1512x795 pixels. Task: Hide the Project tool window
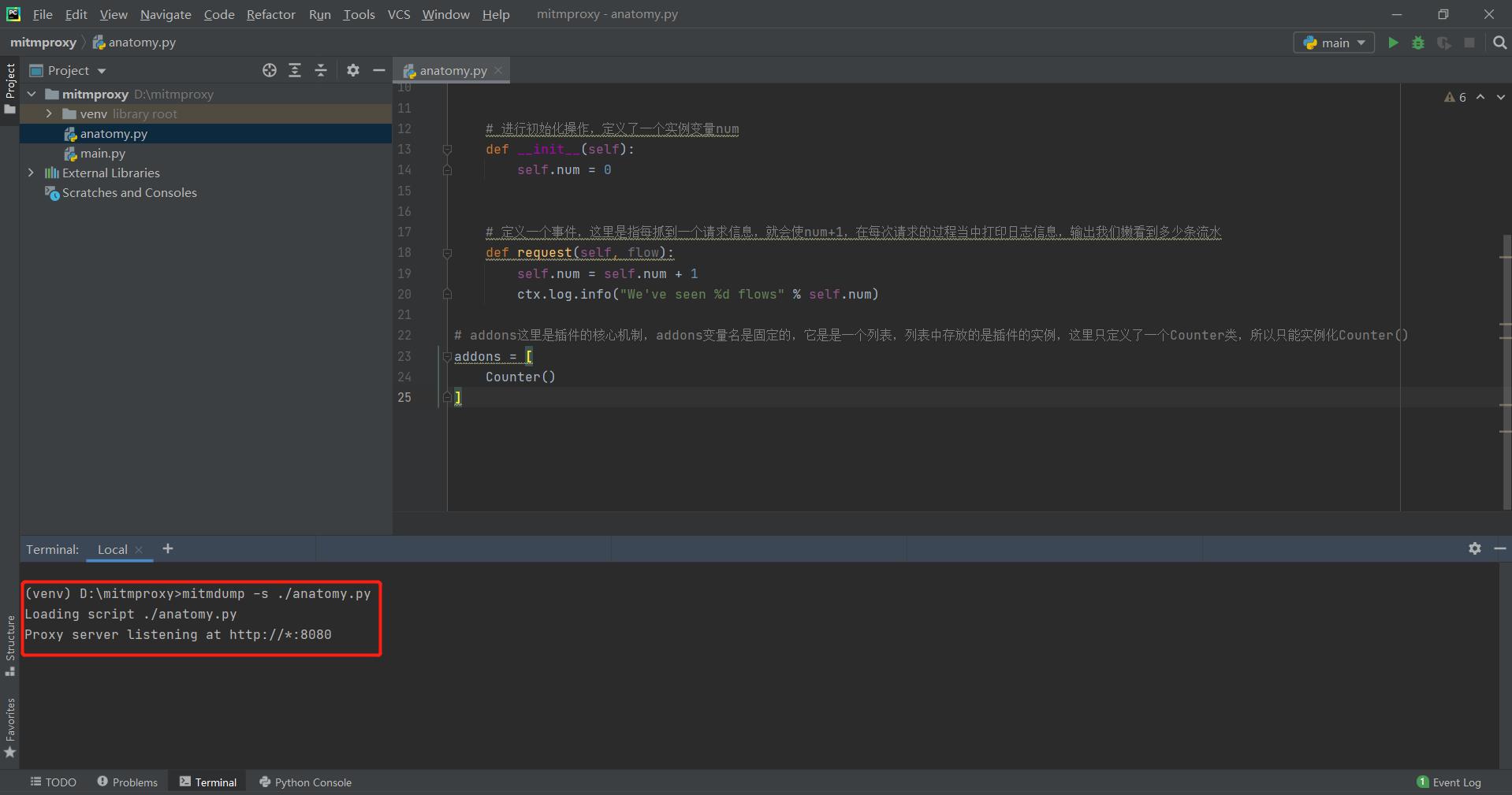coord(379,70)
